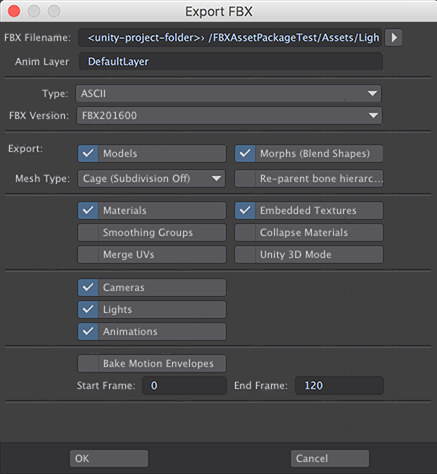Open the Mesh Type Cage dropdown

151,178
